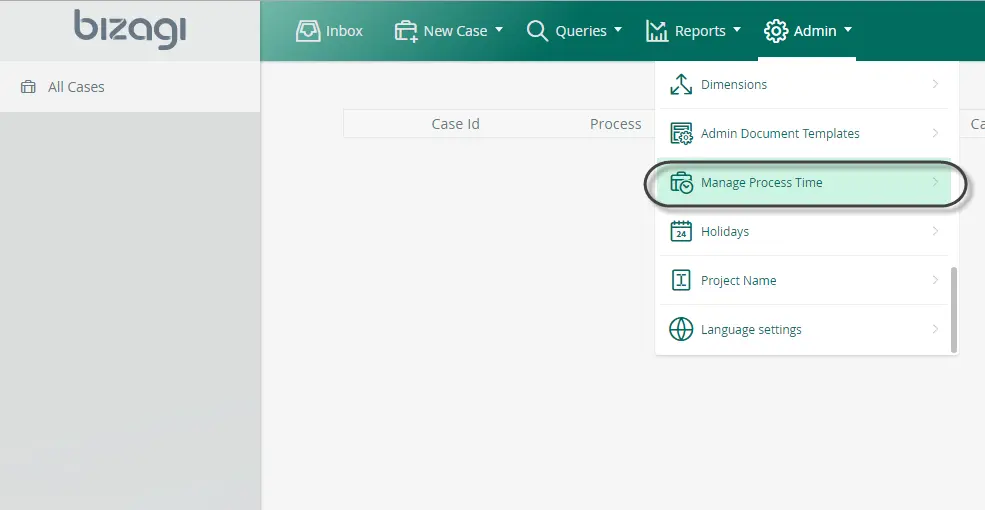This screenshot has width=985, height=510.
Task: Expand the New Case dropdown arrow
Action: (499, 30)
